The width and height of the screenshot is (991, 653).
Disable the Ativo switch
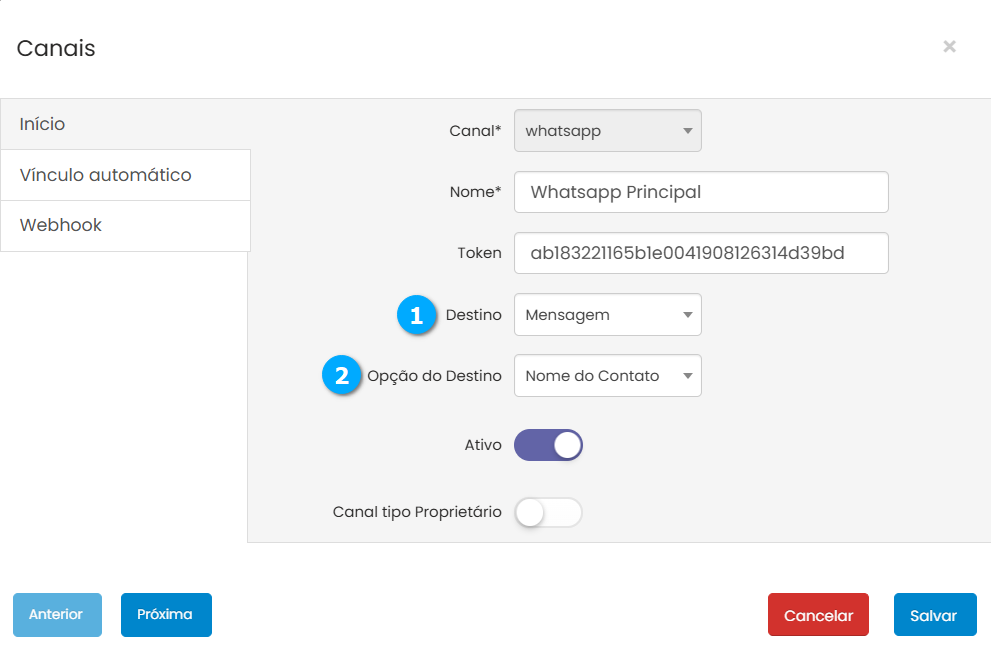(548, 445)
